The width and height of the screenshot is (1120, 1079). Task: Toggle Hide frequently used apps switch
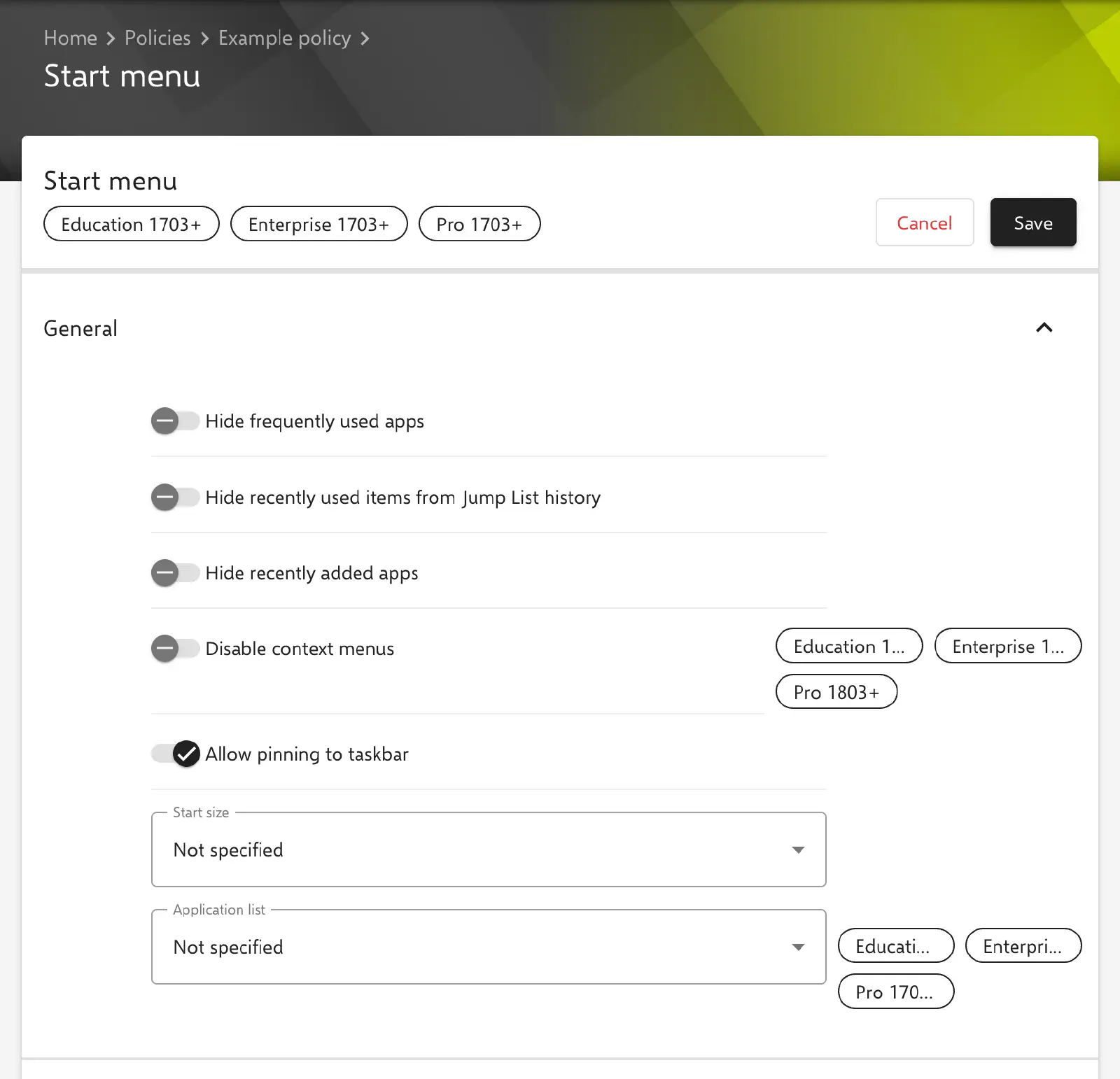176,421
